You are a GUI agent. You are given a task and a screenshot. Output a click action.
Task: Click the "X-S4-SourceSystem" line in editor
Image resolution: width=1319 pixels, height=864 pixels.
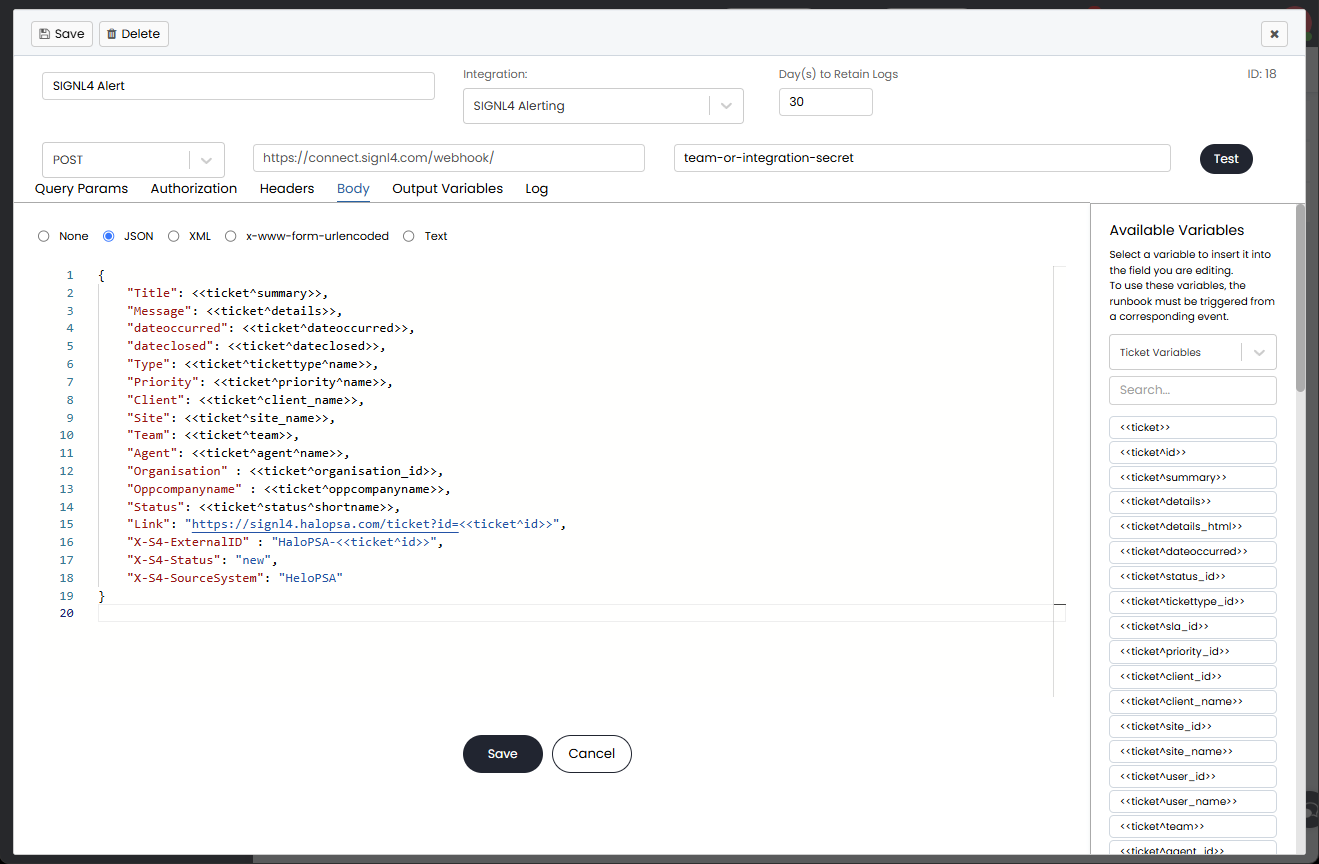tap(235, 578)
